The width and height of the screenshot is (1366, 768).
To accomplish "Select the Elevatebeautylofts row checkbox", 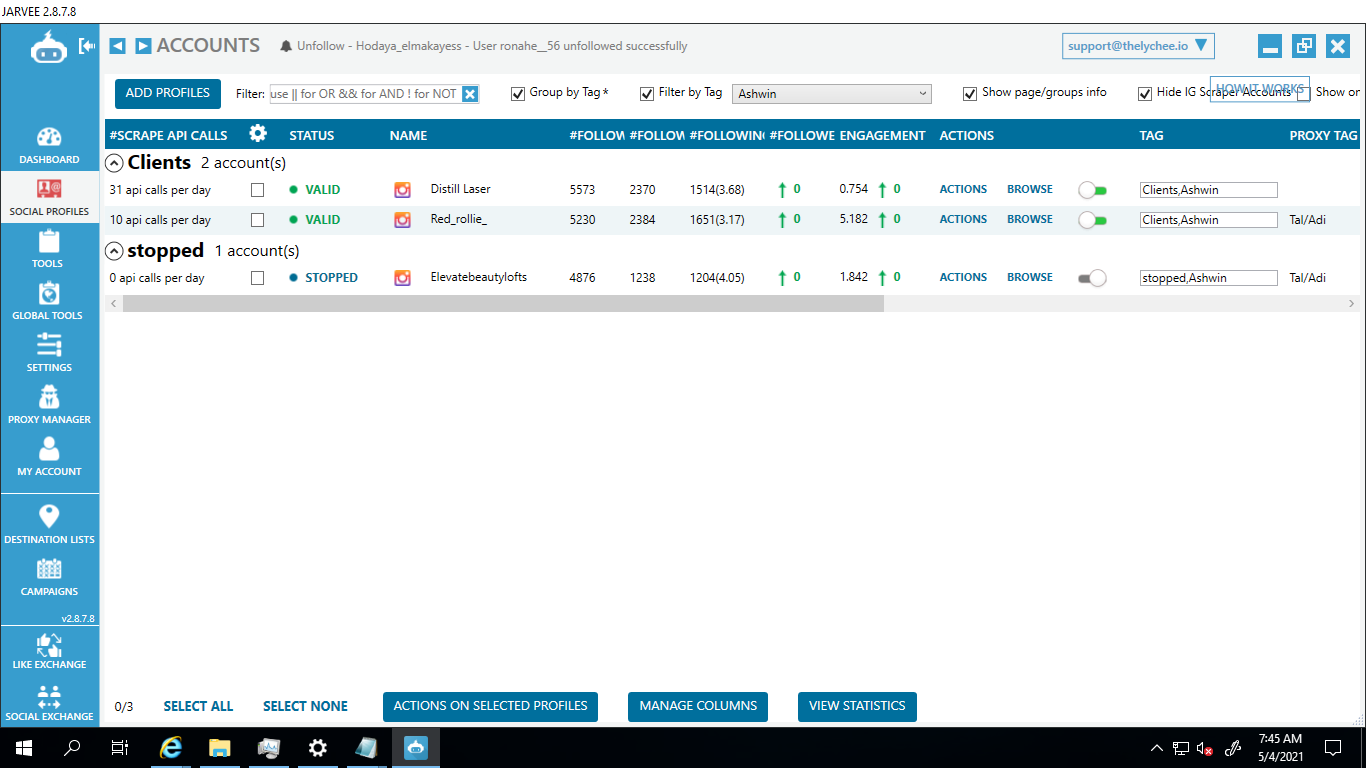I will (257, 278).
